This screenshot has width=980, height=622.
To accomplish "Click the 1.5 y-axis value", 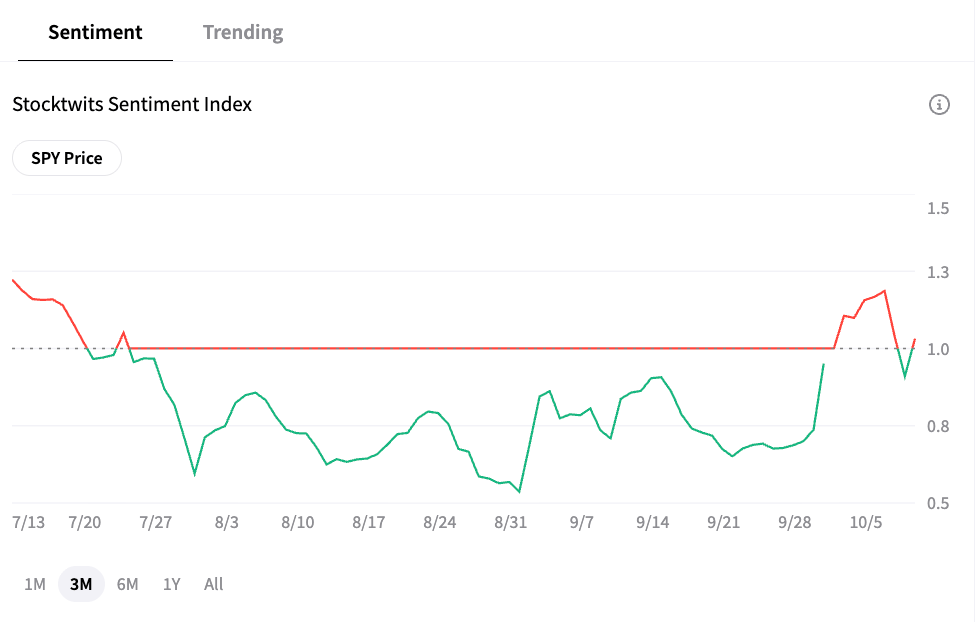I will pyautogui.click(x=938, y=208).
